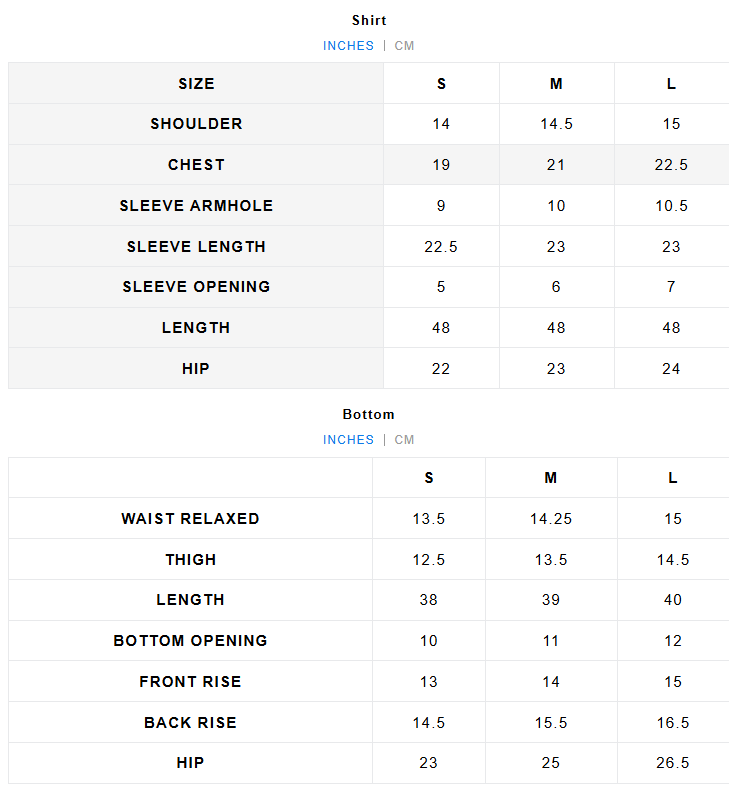Viewport: 738px width, 805px height.
Task: Select the L column header in Bottom table
Action: 672,478
